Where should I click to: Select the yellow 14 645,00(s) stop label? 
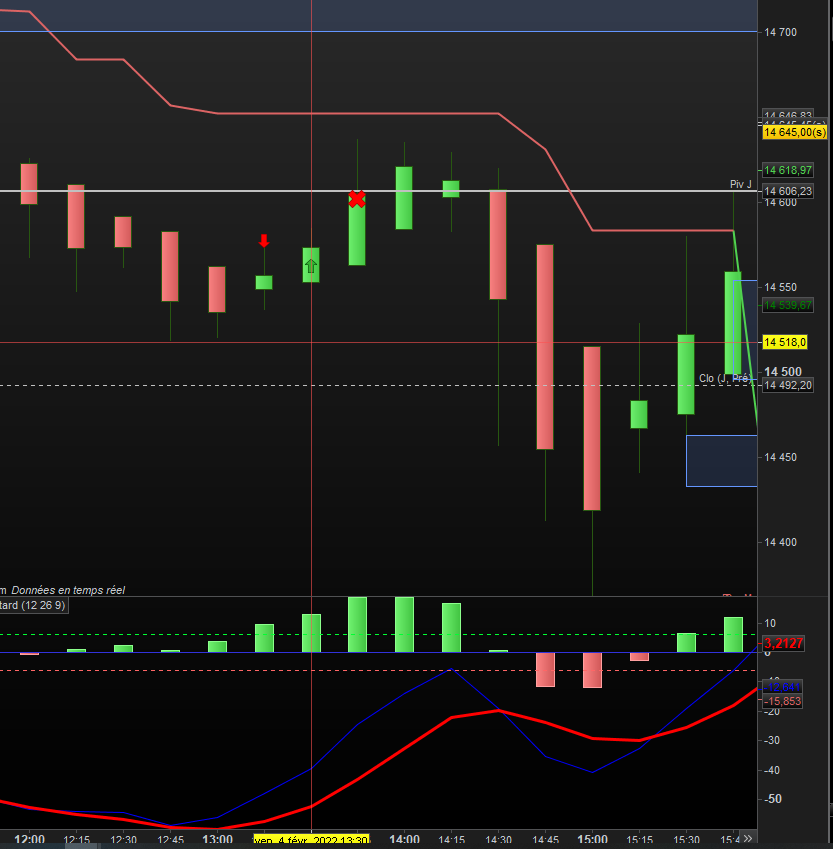coord(795,132)
